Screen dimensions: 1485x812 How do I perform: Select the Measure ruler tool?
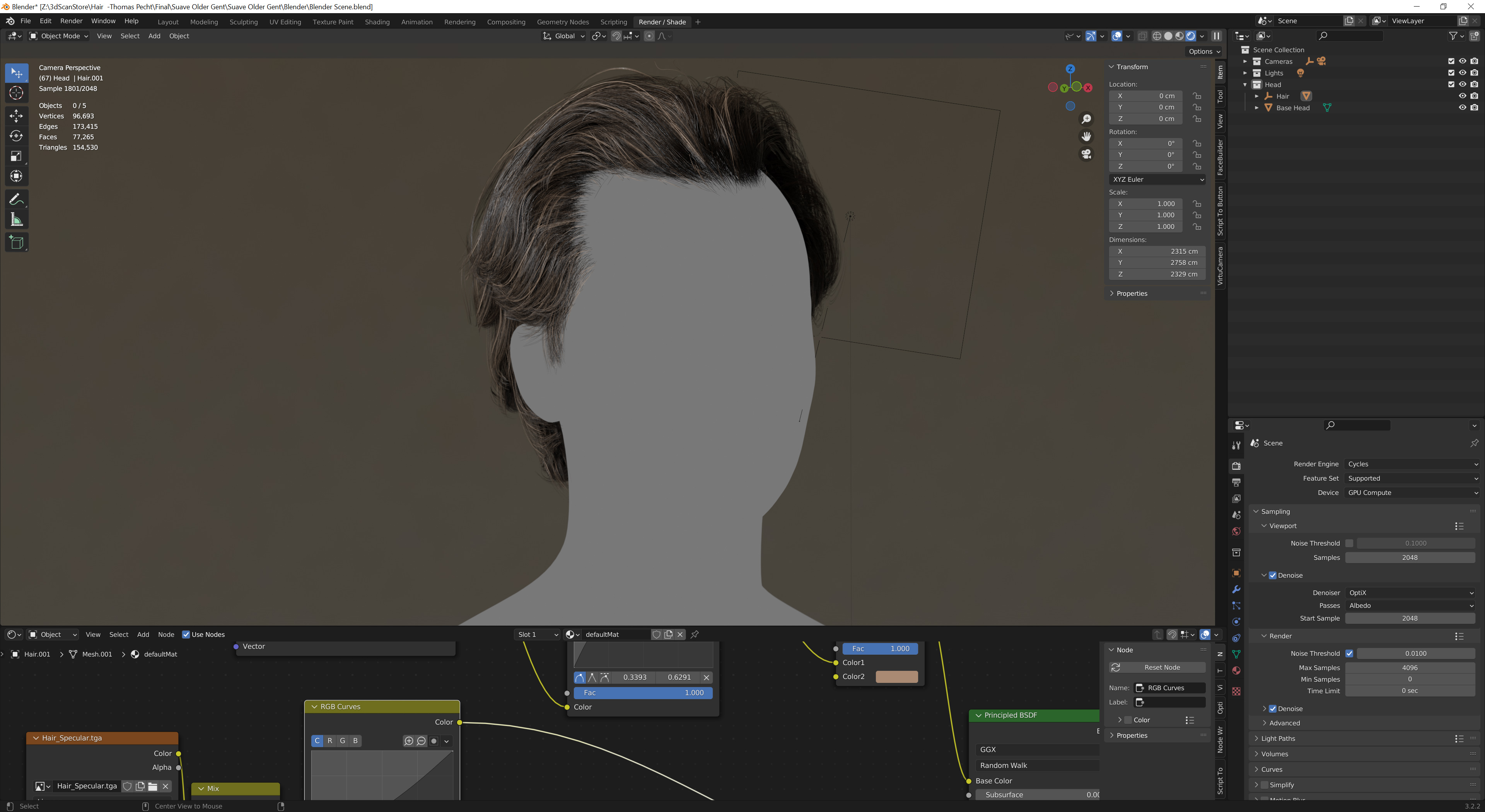pyautogui.click(x=16, y=220)
